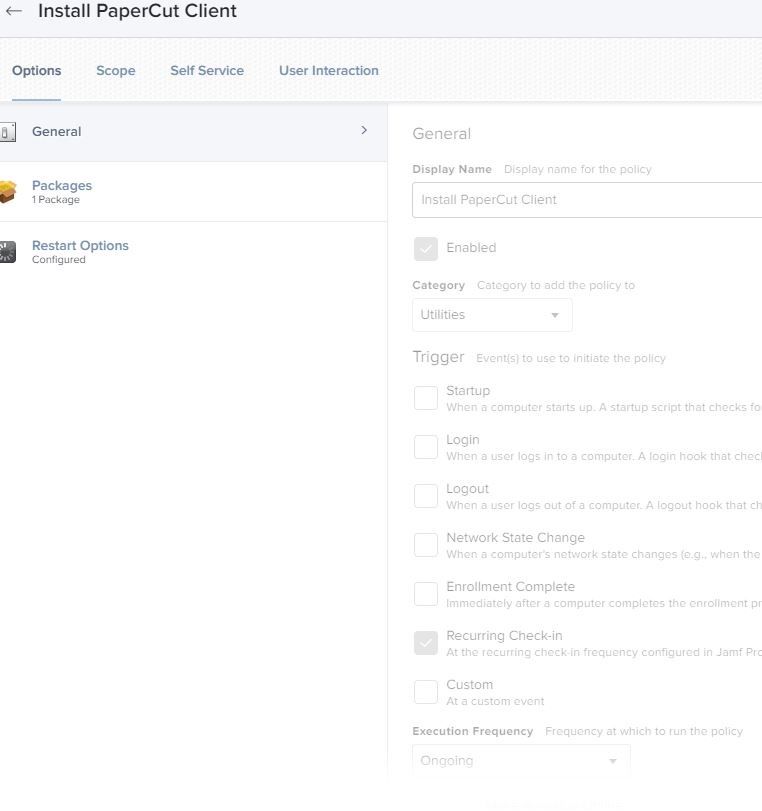Enable the Logout trigger checkbox

(426, 496)
